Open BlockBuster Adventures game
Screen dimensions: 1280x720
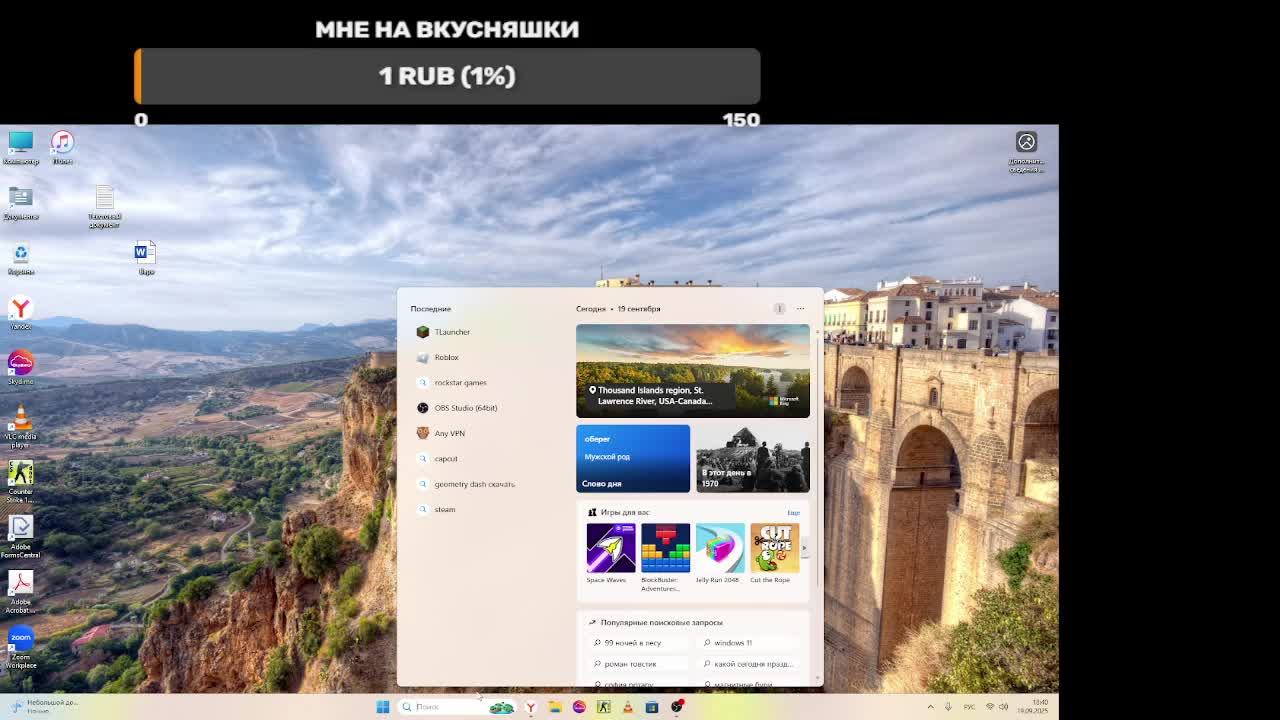[665, 557]
